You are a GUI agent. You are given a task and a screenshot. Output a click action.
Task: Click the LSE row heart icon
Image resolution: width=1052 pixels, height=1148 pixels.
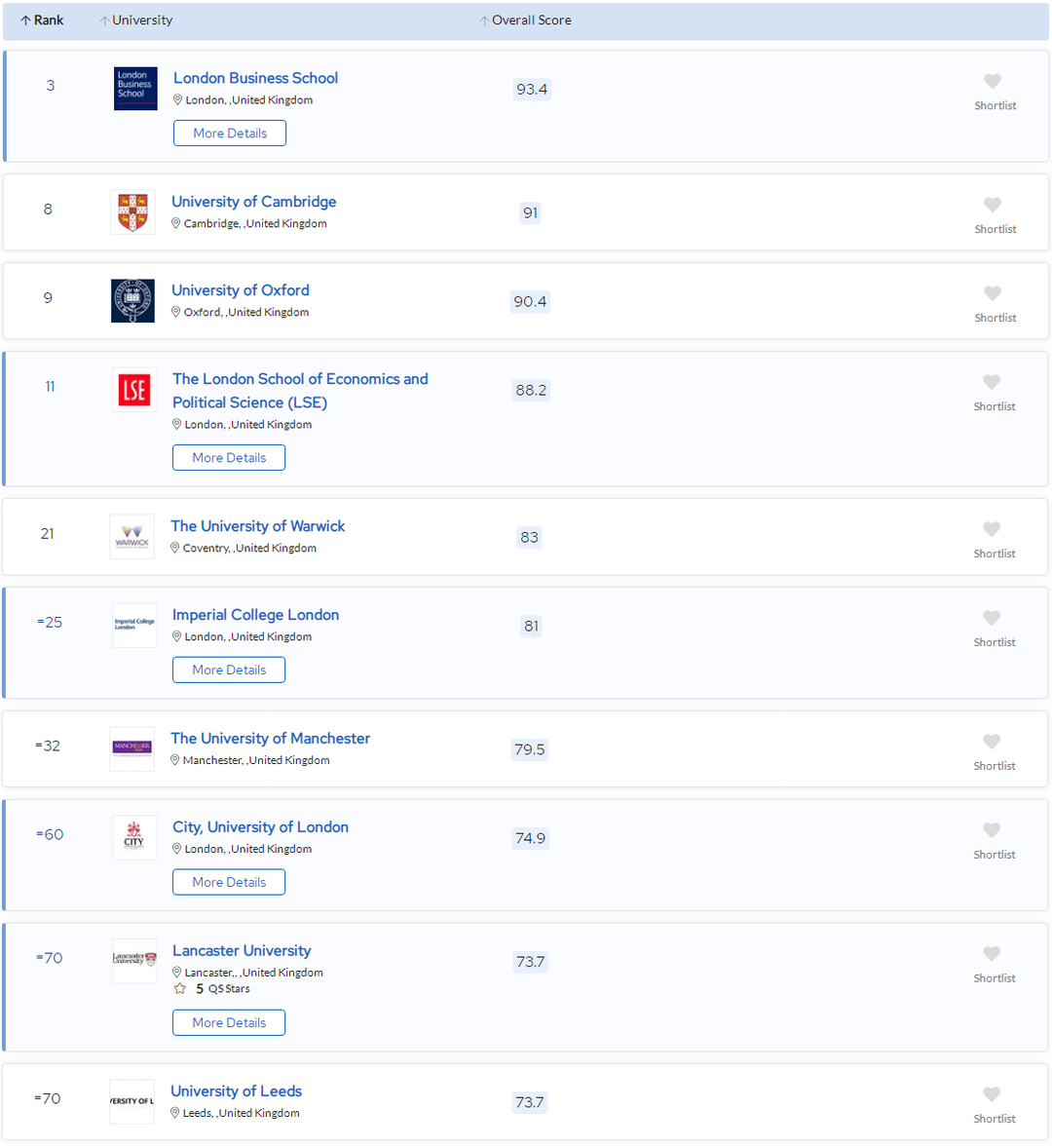992,383
